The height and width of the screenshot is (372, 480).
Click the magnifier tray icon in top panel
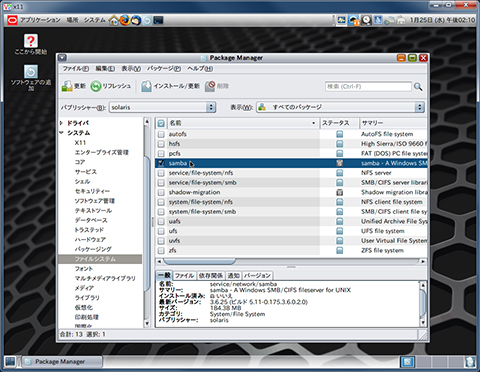pos(366,20)
